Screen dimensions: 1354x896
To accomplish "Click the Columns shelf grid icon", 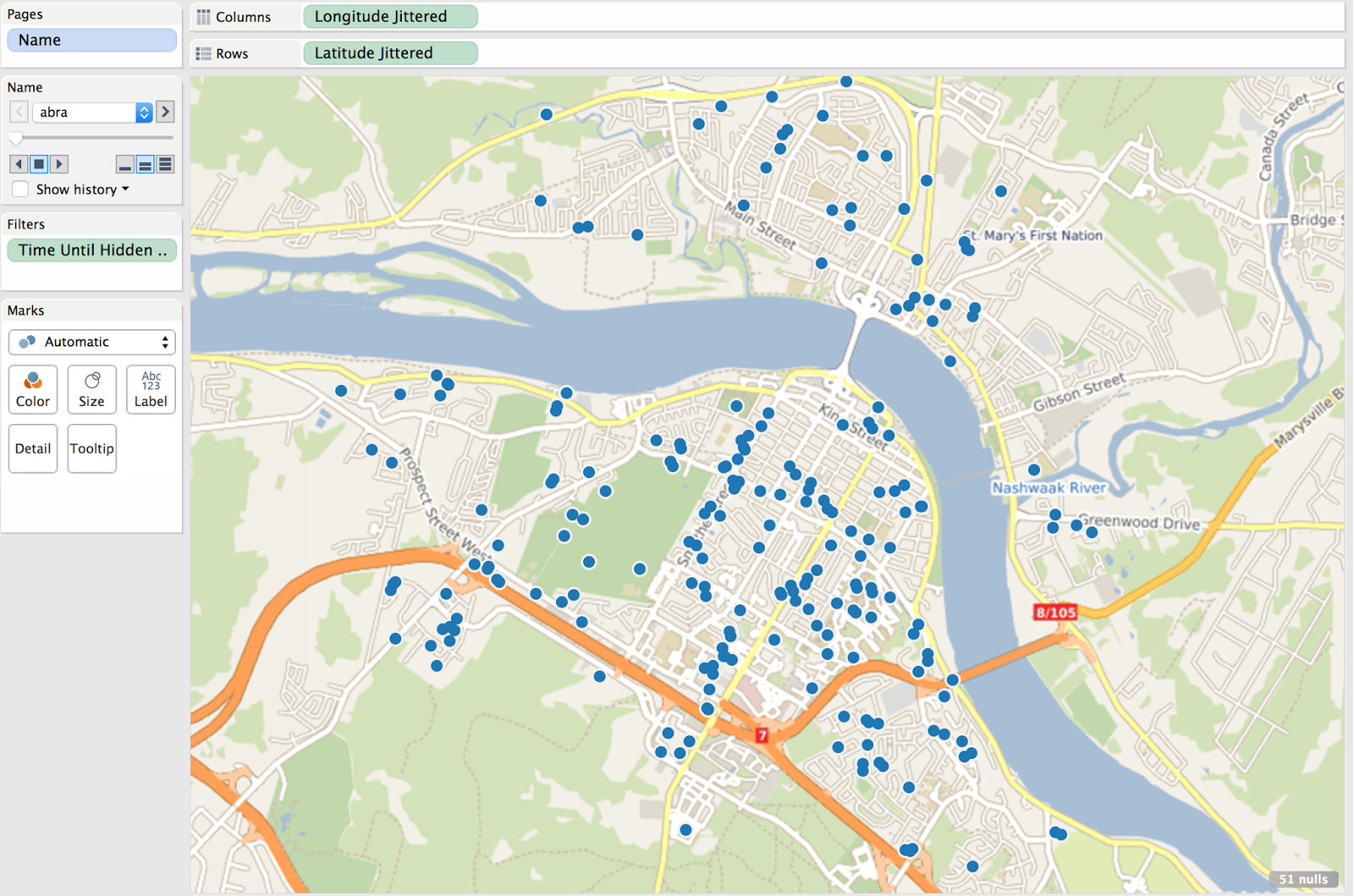I will point(202,16).
